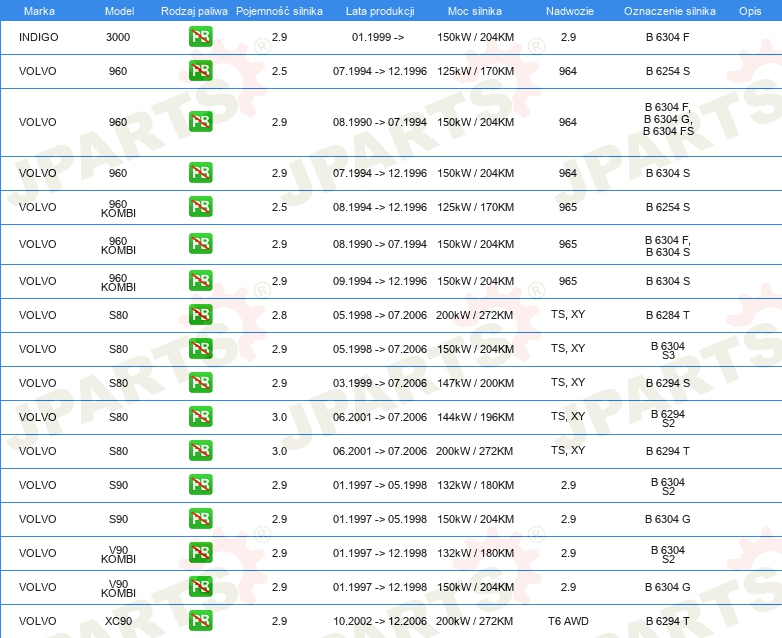
Task: Click the fuel icon in INDIGO 3000 row
Action: 200,36
